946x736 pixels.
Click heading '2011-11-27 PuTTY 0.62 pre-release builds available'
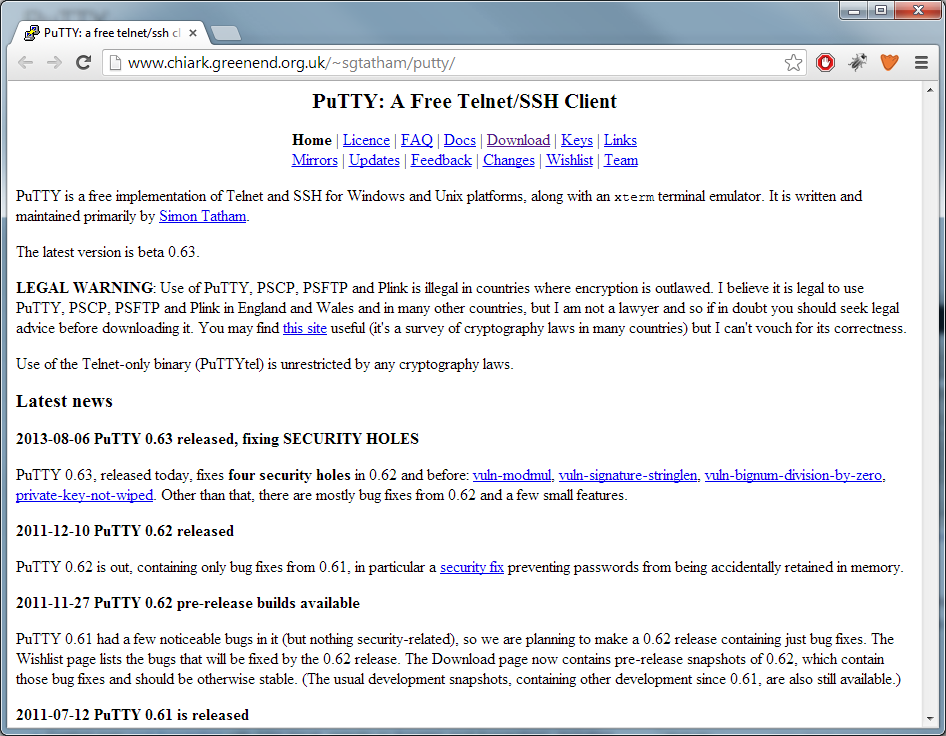(x=188, y=603)
